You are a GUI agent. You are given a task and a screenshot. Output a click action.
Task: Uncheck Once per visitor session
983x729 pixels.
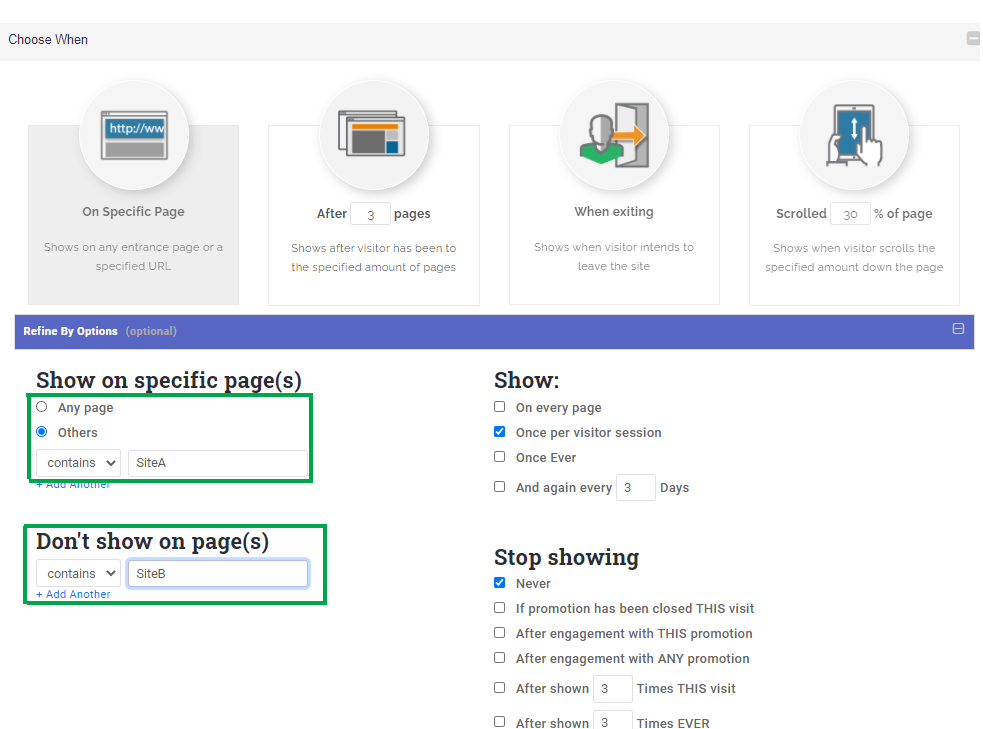click(499, 431)
